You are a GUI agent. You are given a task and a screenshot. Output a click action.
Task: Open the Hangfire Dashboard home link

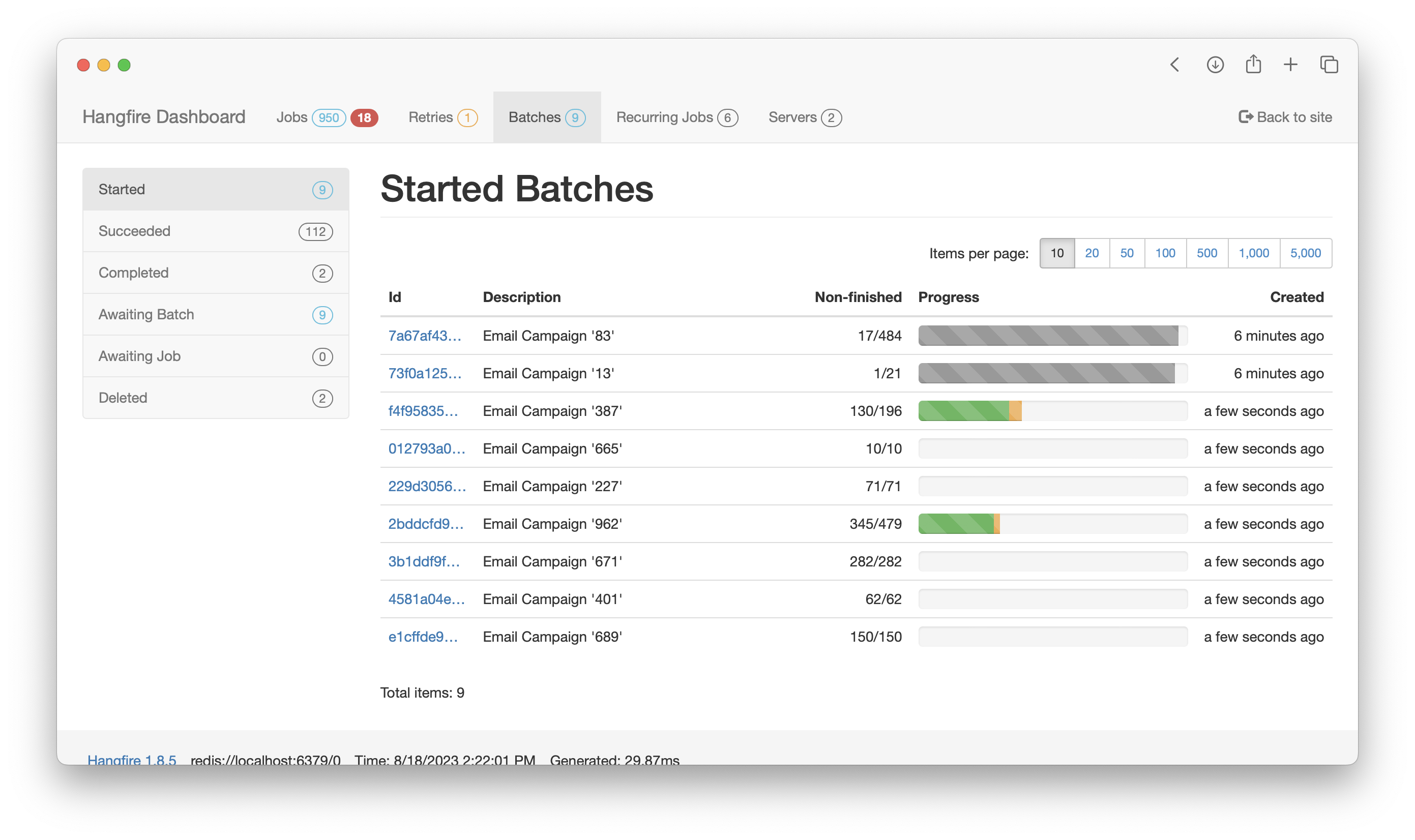click(164, 116)
